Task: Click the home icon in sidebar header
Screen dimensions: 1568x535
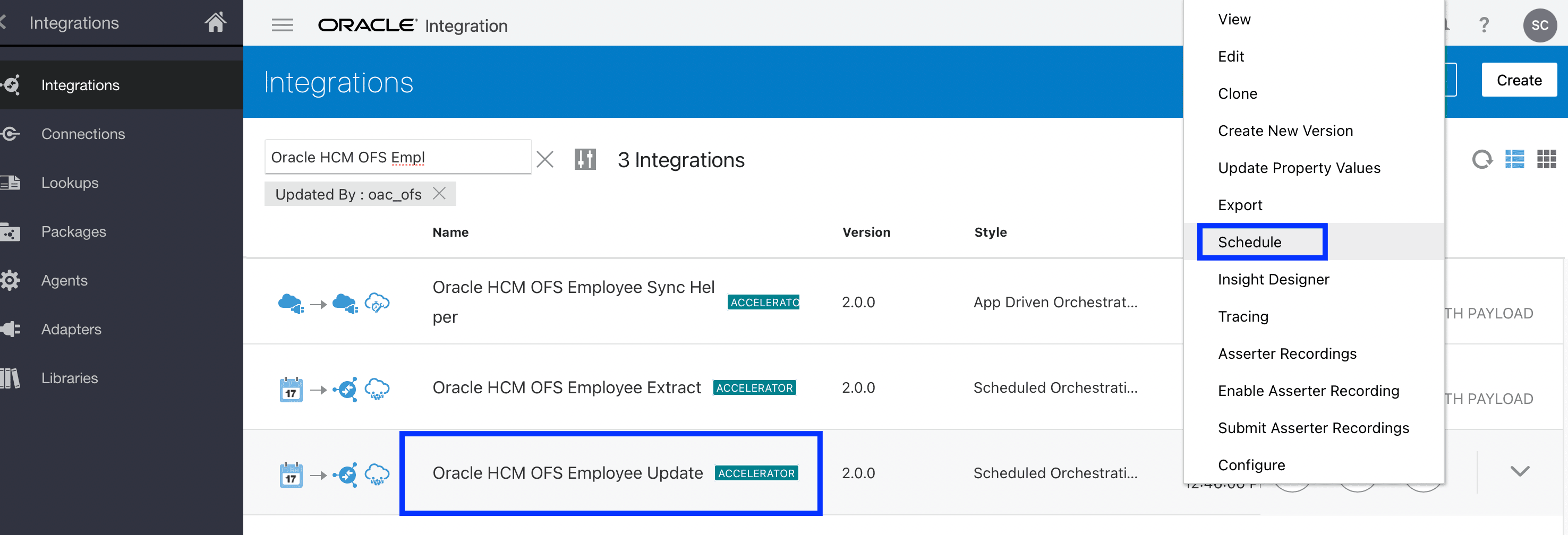Action: click(x=215, y=22)
